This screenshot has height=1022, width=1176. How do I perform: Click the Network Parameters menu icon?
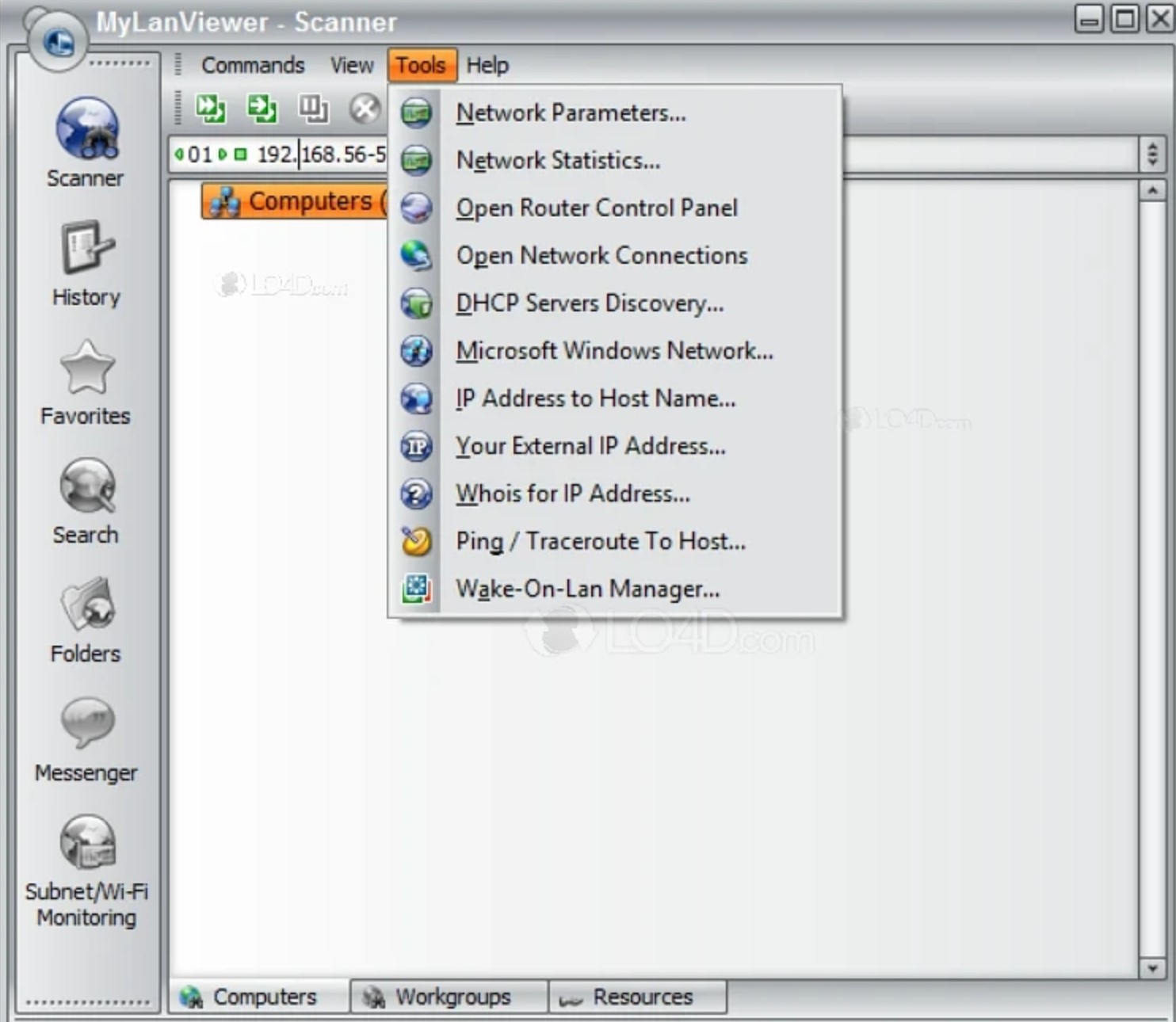coord(416,113)
